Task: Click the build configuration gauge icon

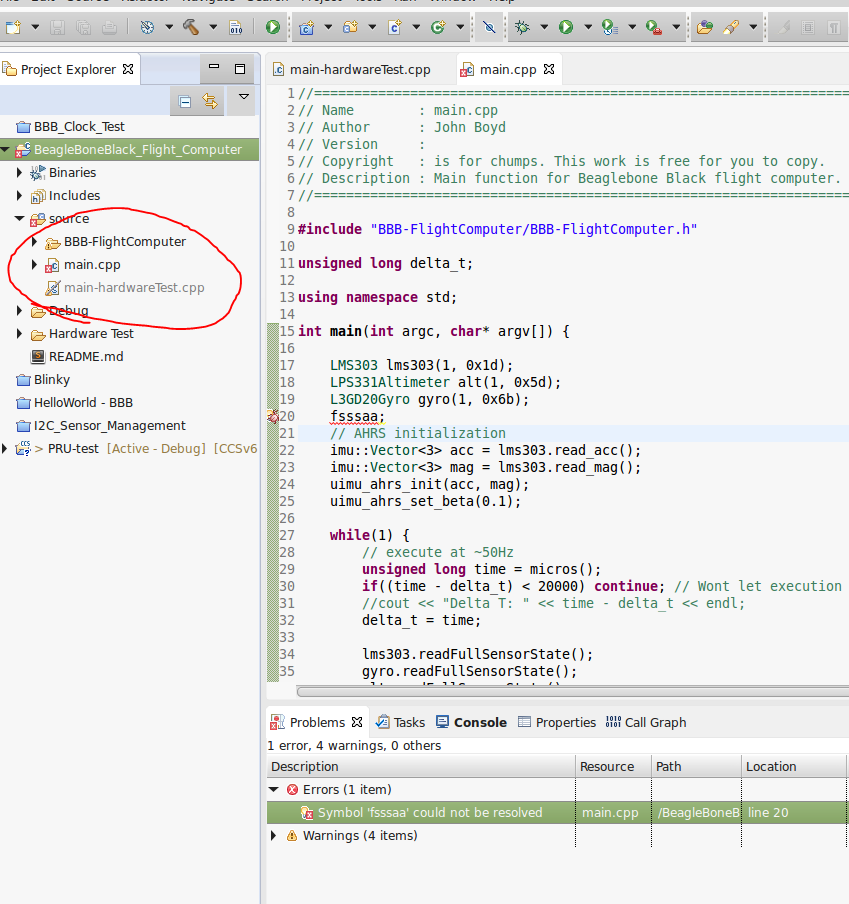Action: tap(147, 27)
